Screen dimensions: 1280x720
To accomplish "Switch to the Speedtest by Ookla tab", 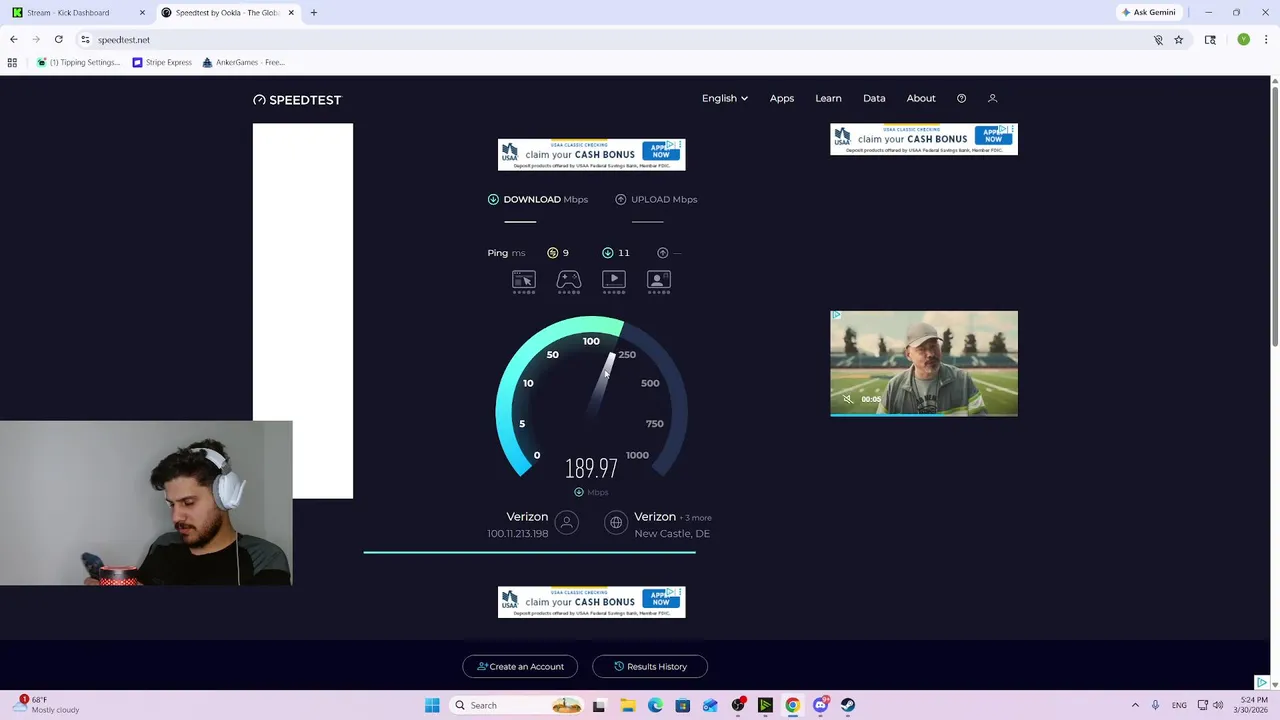I will click(x=227, y=13).
